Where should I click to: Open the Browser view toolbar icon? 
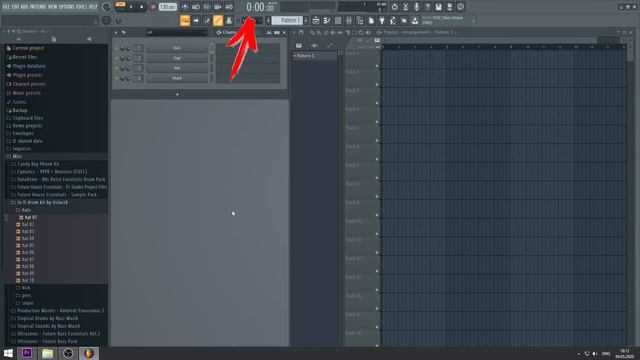(360, 20)
